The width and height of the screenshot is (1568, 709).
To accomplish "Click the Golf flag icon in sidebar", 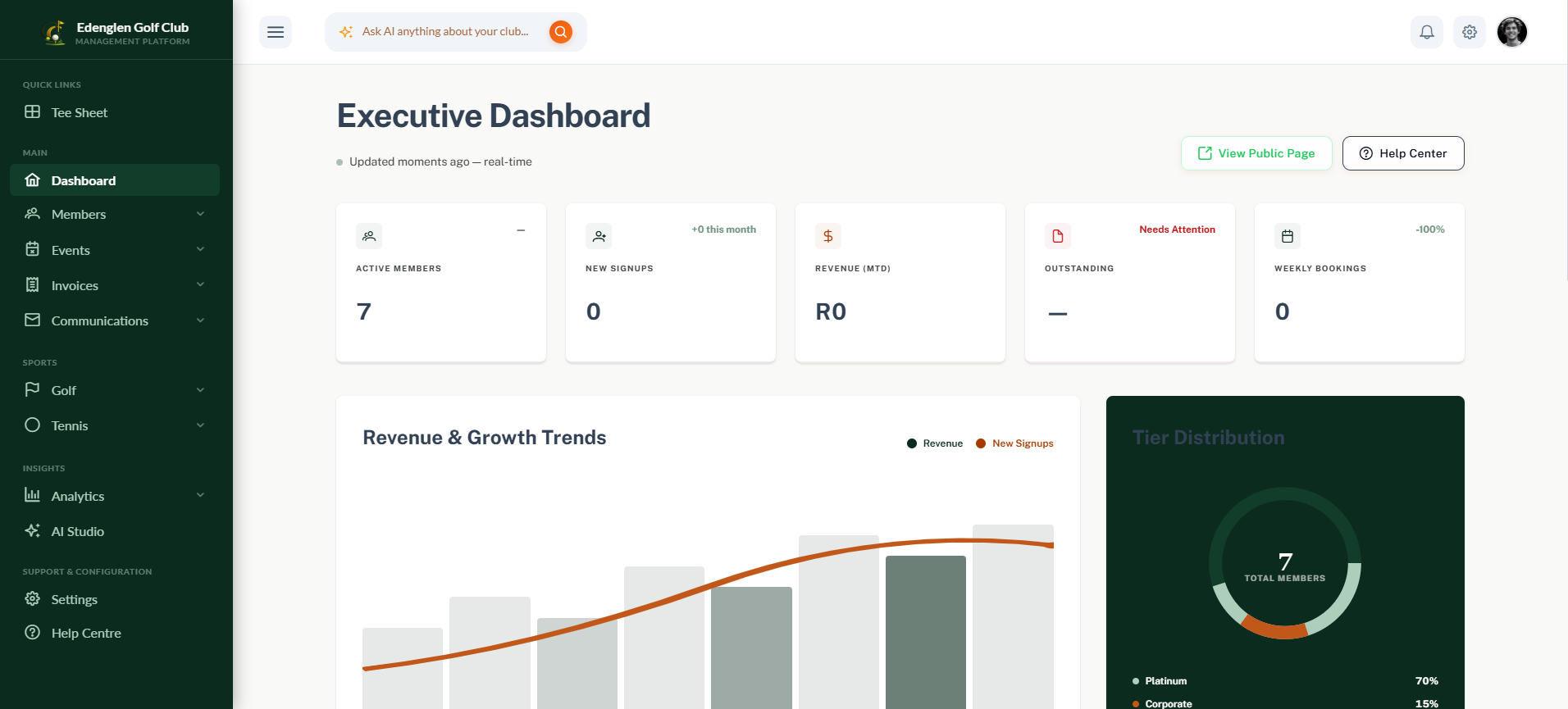I will pyautogui.click(x=32, y=389).
